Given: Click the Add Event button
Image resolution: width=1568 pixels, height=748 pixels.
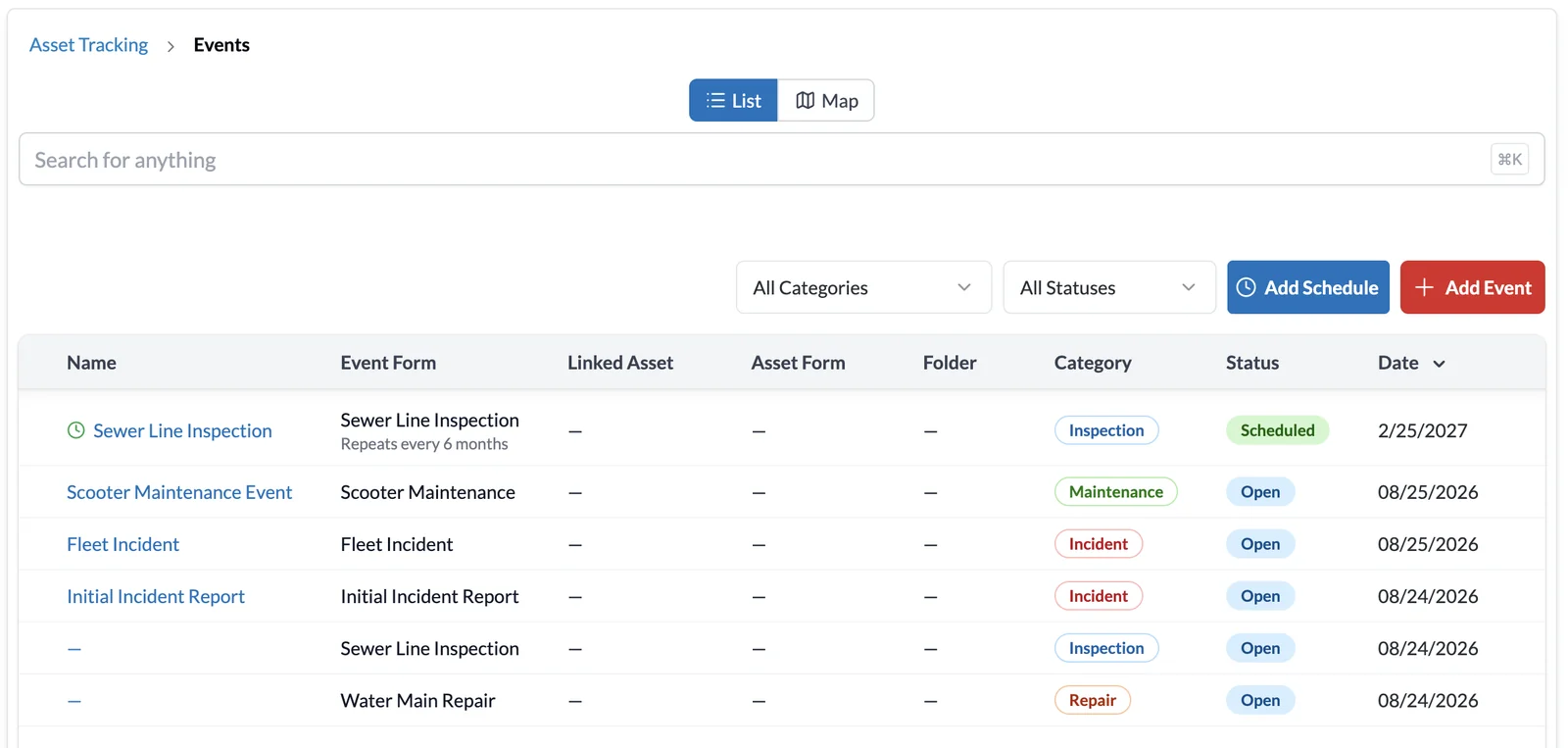Looking at the screenshot, I should pos(1472,287).
